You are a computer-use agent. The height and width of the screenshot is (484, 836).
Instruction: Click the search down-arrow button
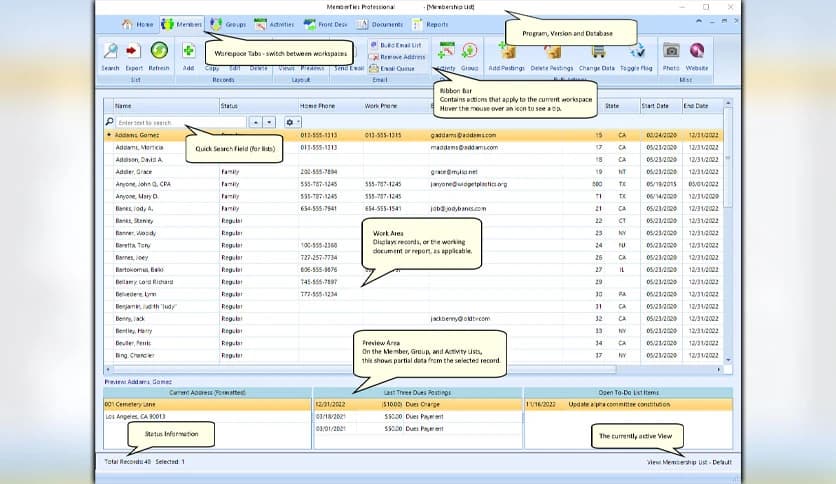(x=268, y=122)
